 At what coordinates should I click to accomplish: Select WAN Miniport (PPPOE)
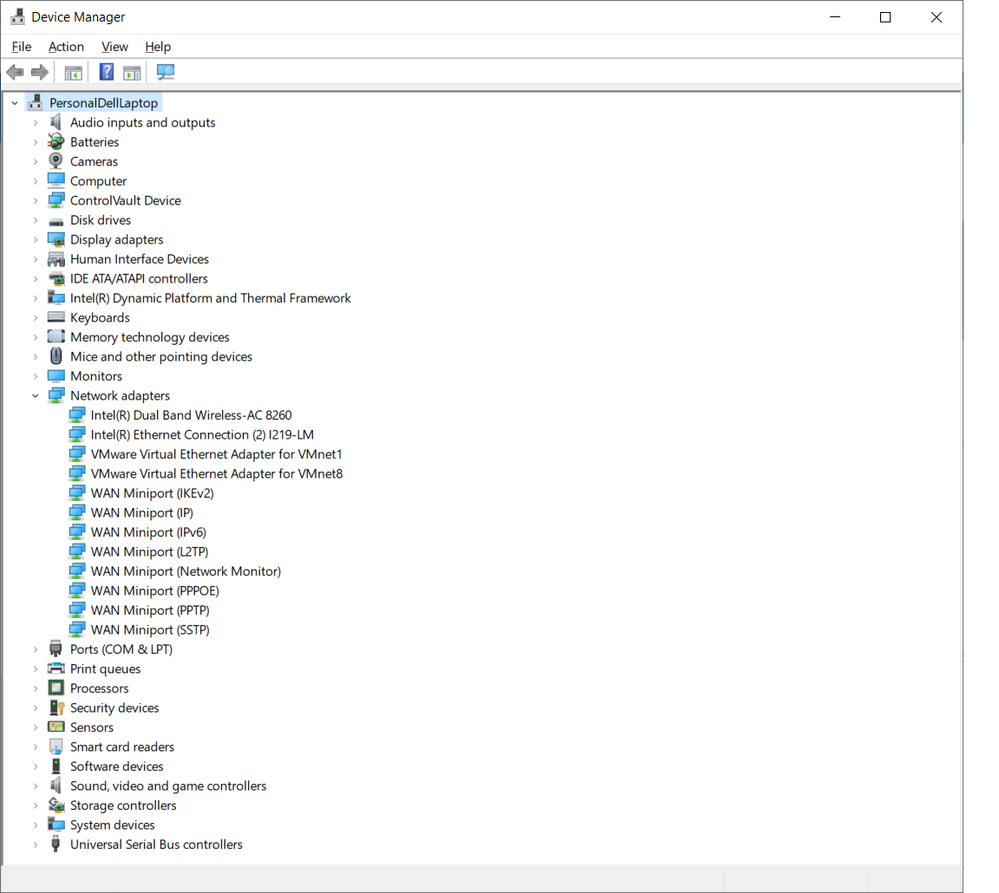click(x=155, y=590)
